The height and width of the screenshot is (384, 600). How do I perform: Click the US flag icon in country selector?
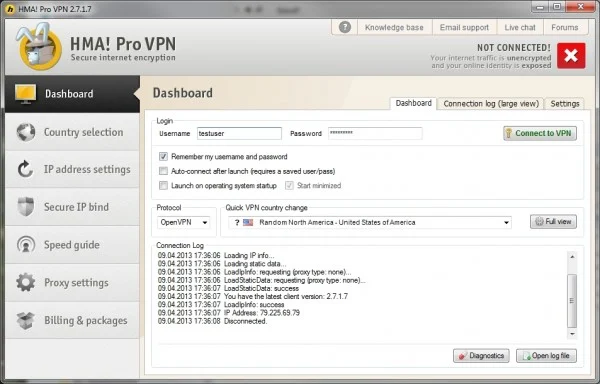[248, 222]
